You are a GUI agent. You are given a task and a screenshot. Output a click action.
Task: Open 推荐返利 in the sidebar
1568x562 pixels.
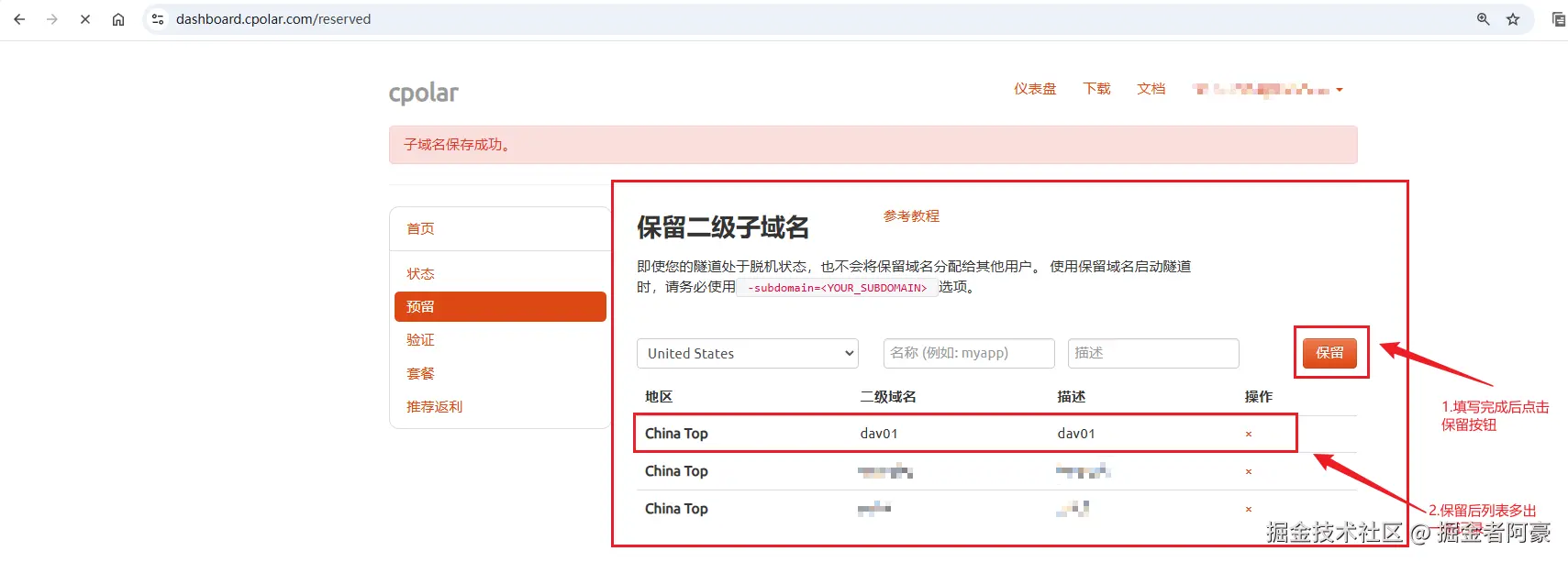tap(434, 407)
